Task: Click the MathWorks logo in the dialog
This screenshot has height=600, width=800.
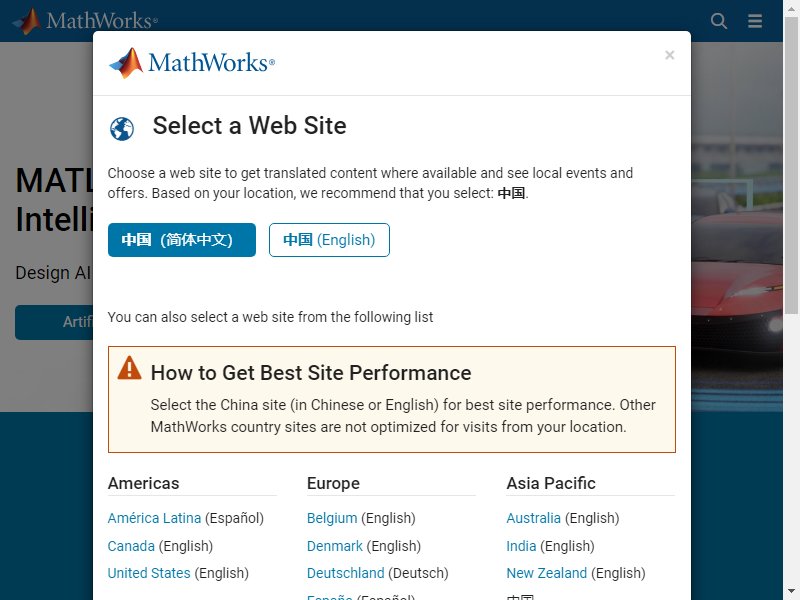Action: point(192,63)
